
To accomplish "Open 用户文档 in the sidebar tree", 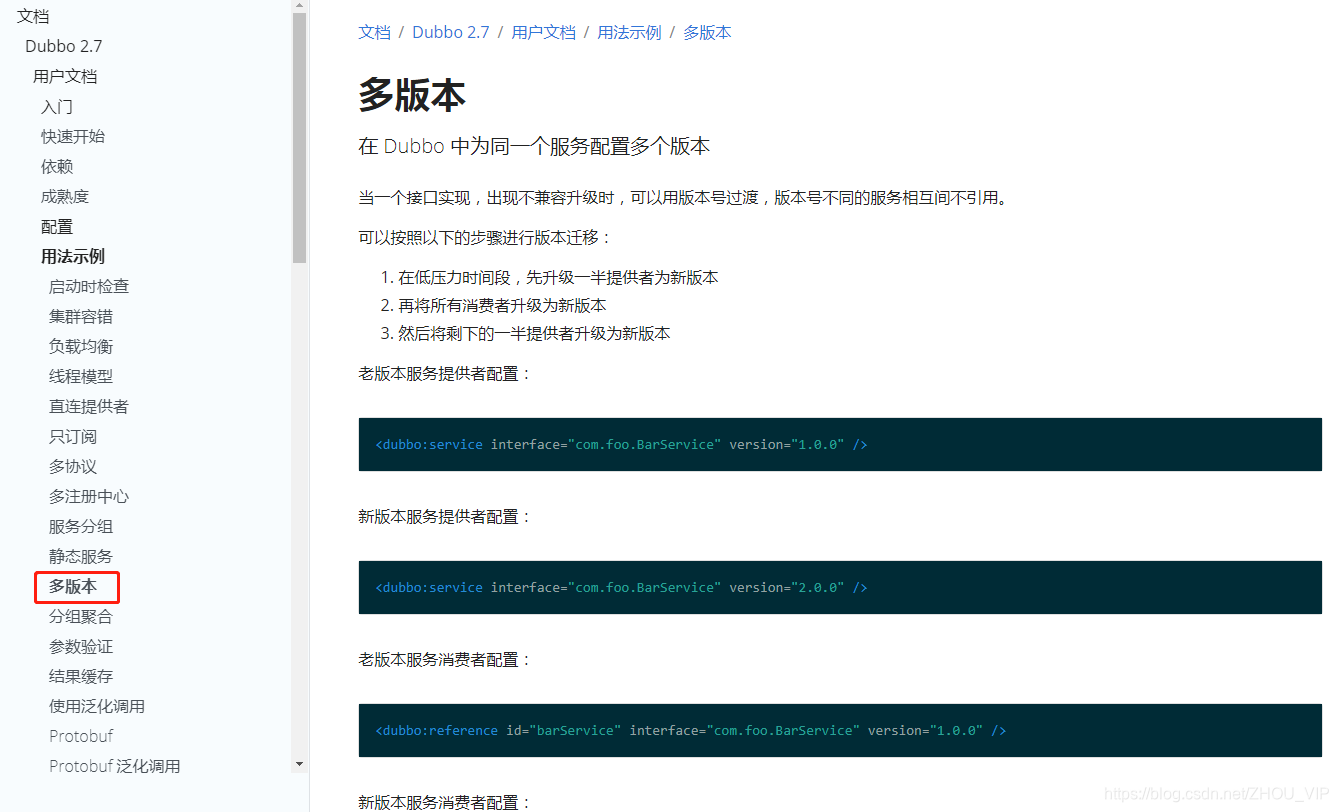I will tap(65, 77).
